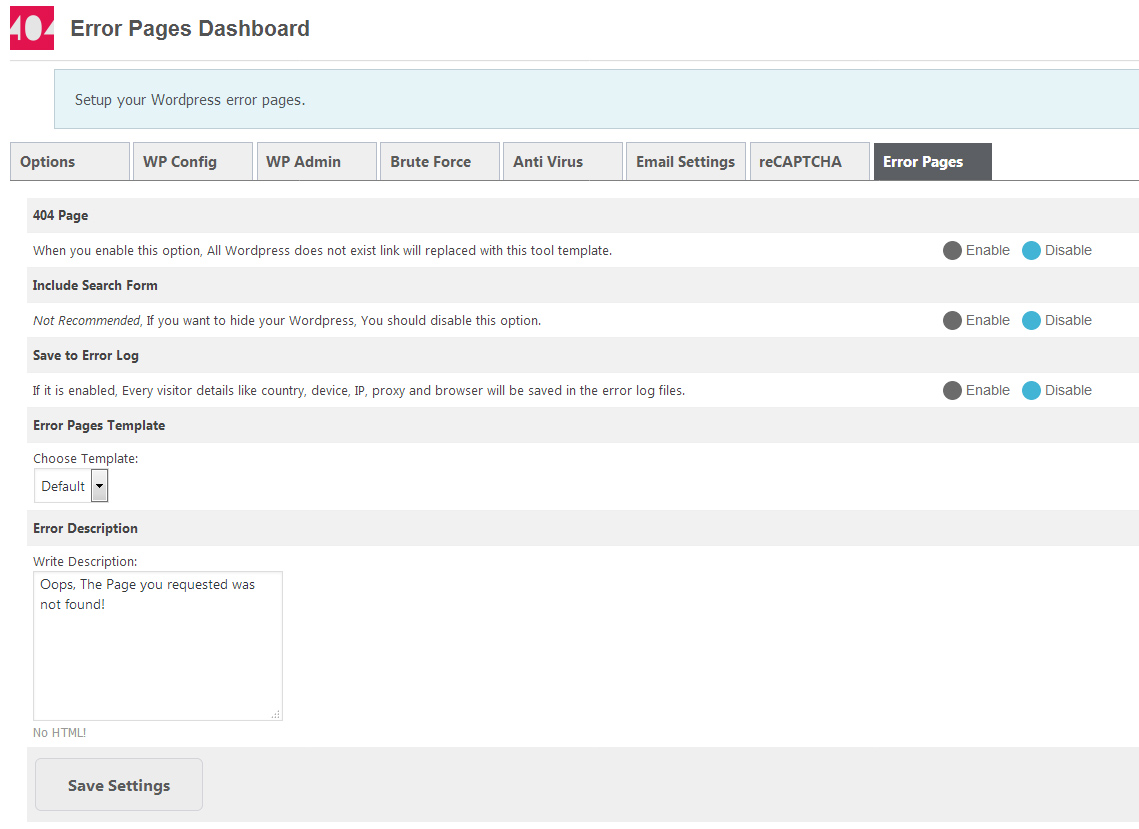Enable the 404 Page option
The height and width of the screenshot is (829, 1139).
point(952,251)
